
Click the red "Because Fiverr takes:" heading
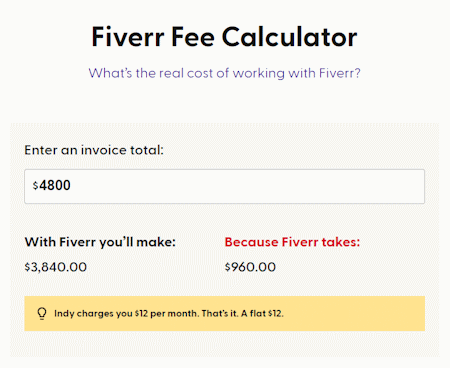(292, 242)
